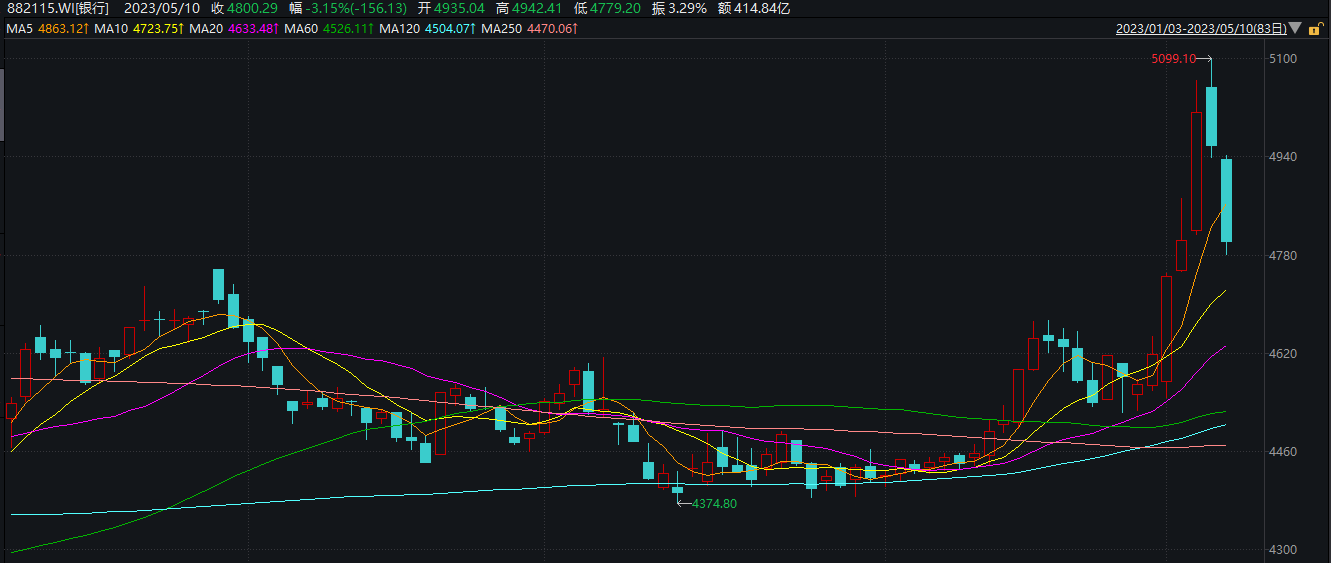Select the MA120 4504.07 indicator label
Image resolution: width=1331 pixels, height=563 pixels.
point(428,29)
